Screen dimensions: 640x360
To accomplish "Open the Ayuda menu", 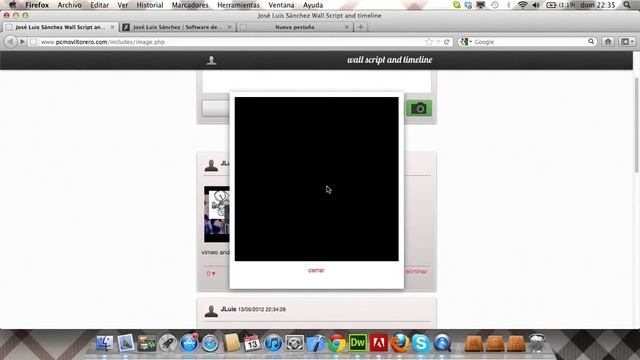I will pos(313,5).
